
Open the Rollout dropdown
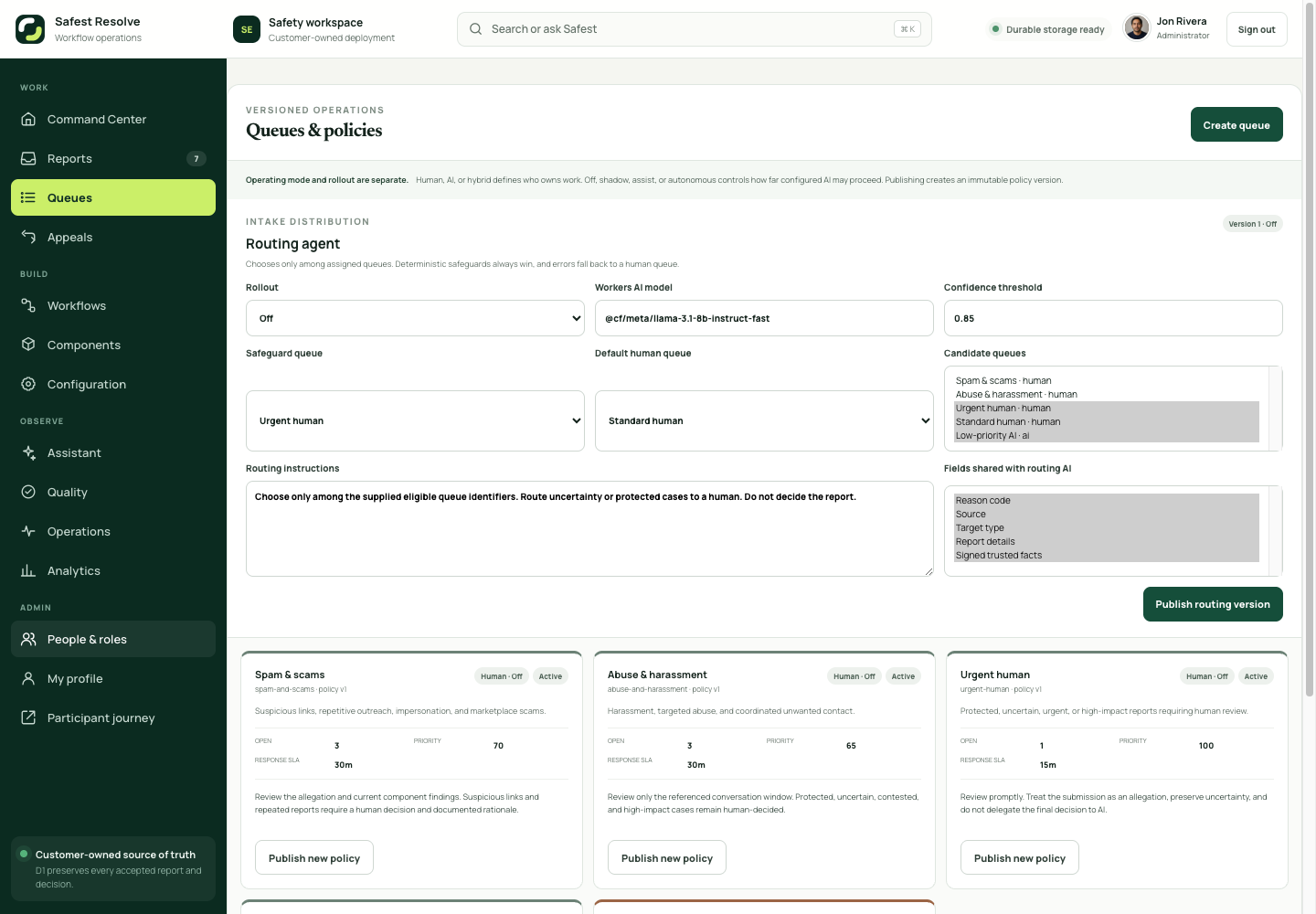click(415, 318)
